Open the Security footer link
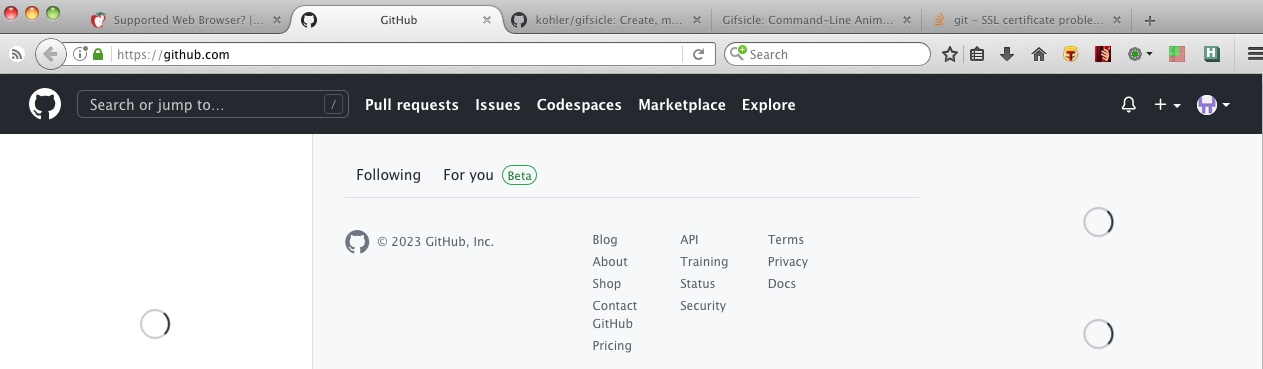1263x369 pixels. 703,306
